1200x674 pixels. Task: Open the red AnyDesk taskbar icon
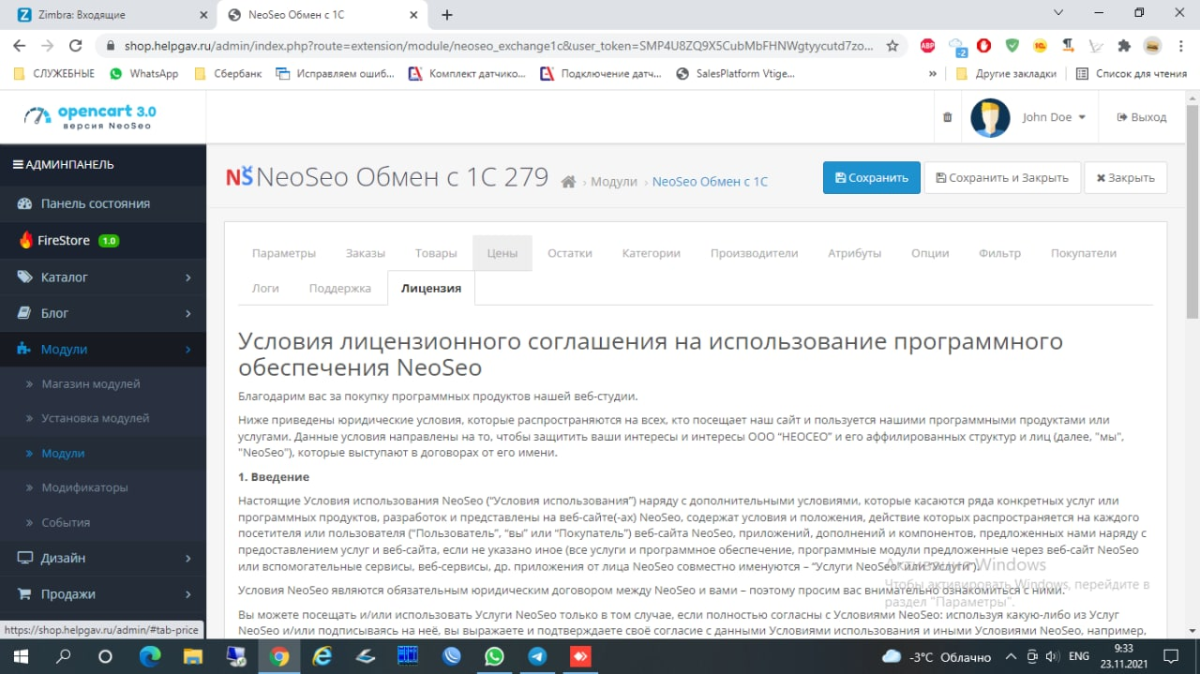580,656
